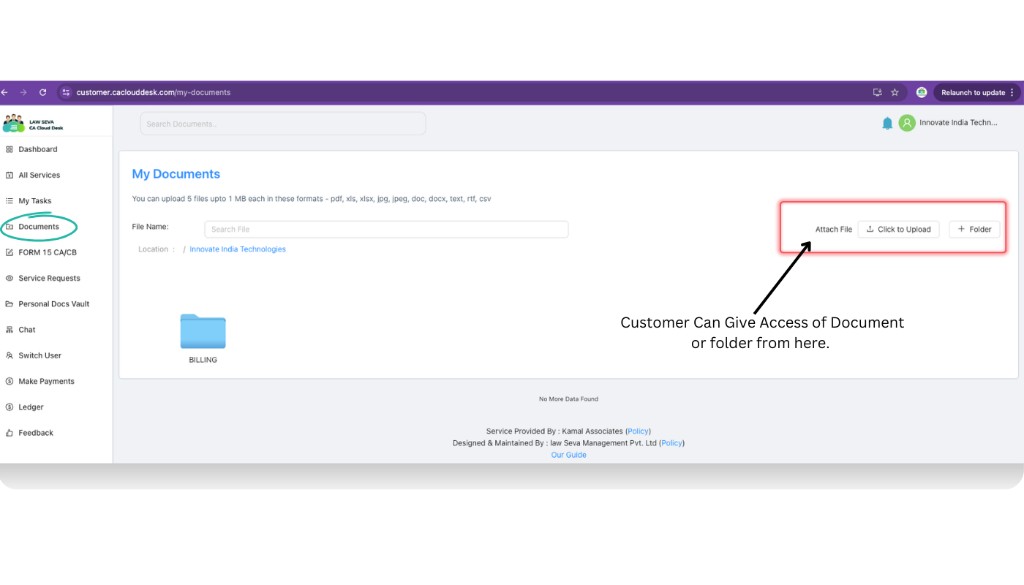Click the green profile avatar icon
Image resolution: width=1024 pixels, height=585 pixels.
pyautogui.click(x=906, y=122)
